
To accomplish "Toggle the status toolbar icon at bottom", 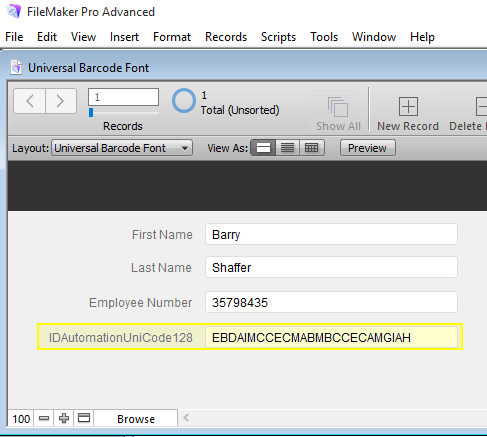I will pyautogui.click(x=84, y=418).
